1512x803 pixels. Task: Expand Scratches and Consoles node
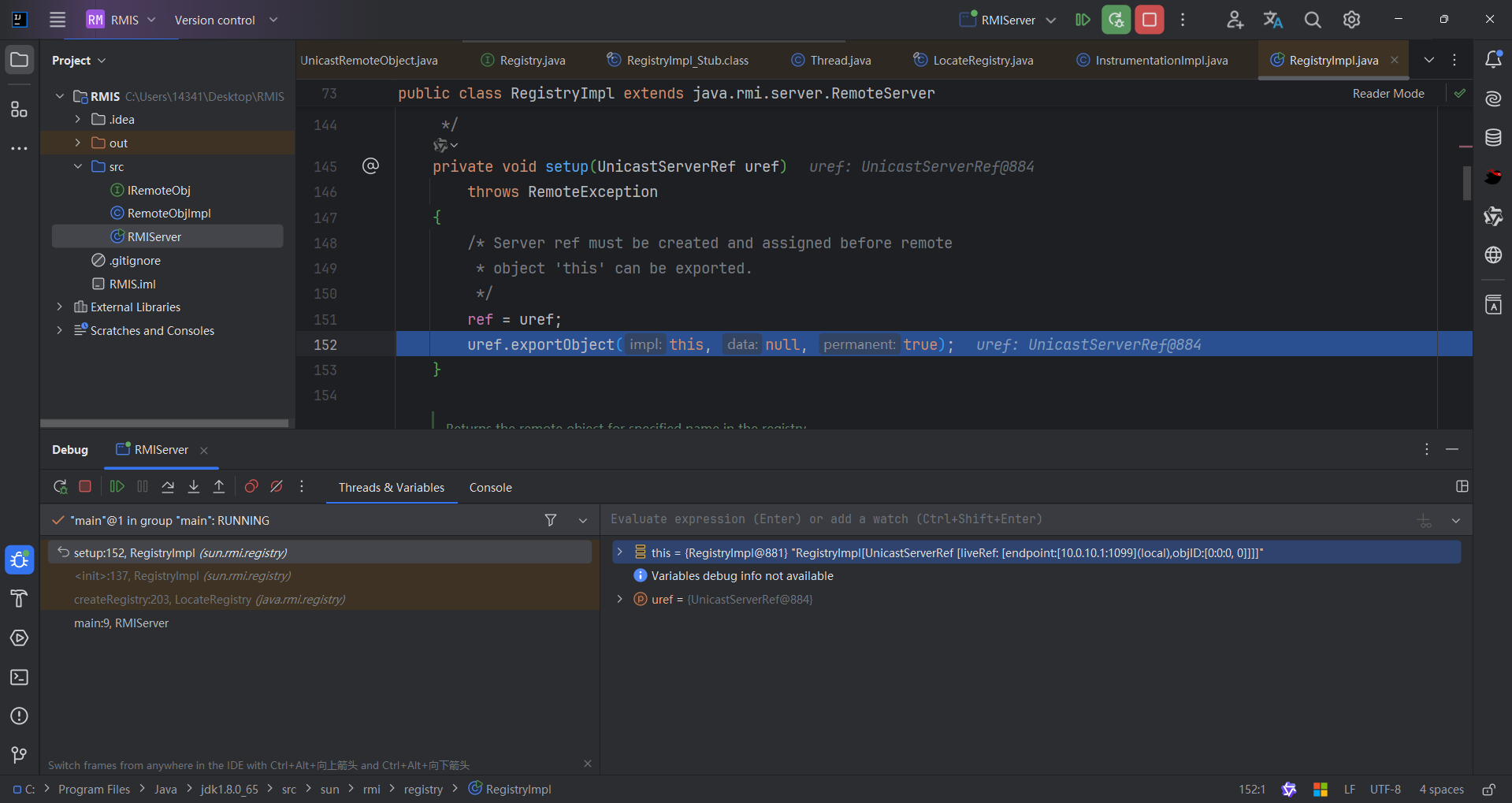coord(59,330)
